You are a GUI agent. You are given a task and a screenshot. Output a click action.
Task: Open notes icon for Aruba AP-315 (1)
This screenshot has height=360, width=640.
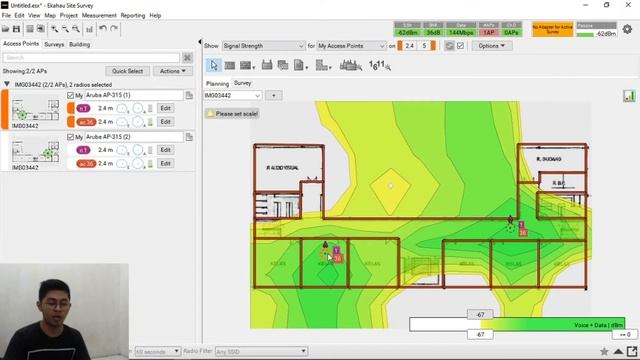[189, 95]
